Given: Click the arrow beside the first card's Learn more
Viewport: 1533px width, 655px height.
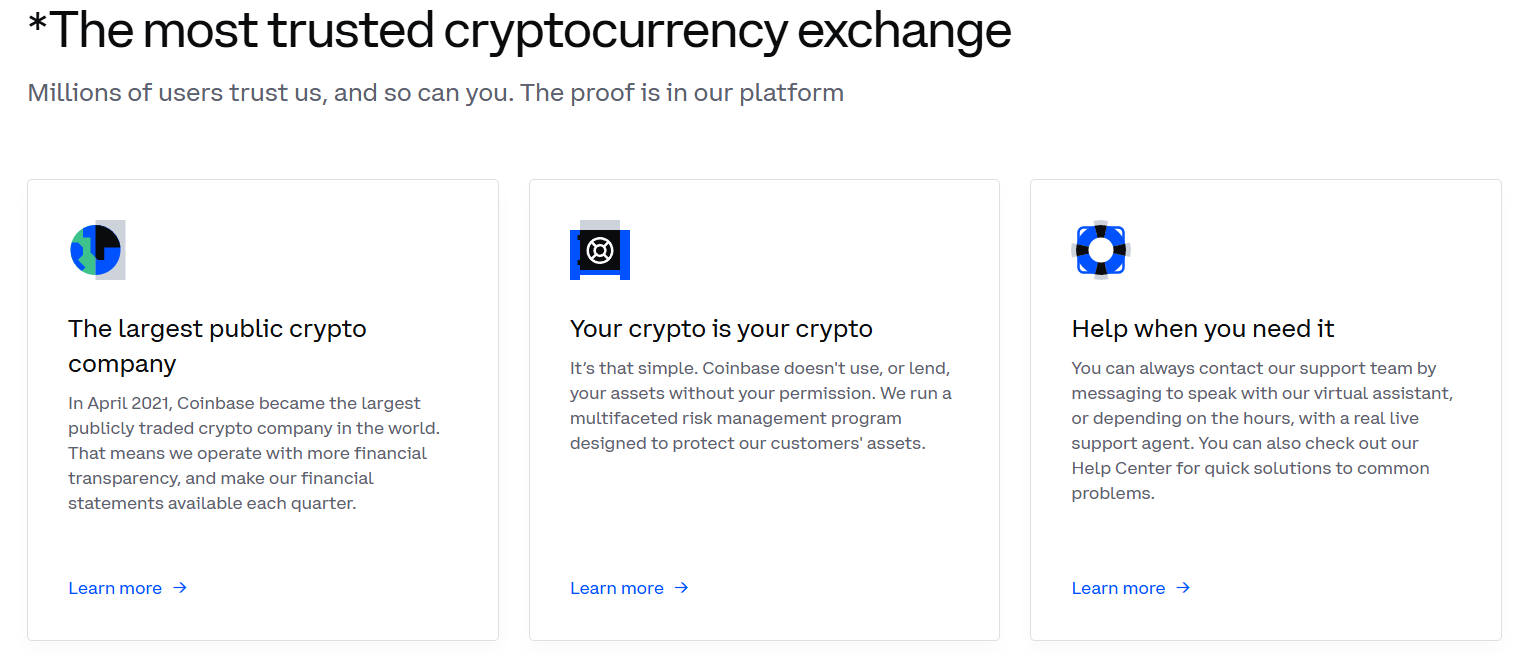Looking at the screenshot, I should (180, 588).
